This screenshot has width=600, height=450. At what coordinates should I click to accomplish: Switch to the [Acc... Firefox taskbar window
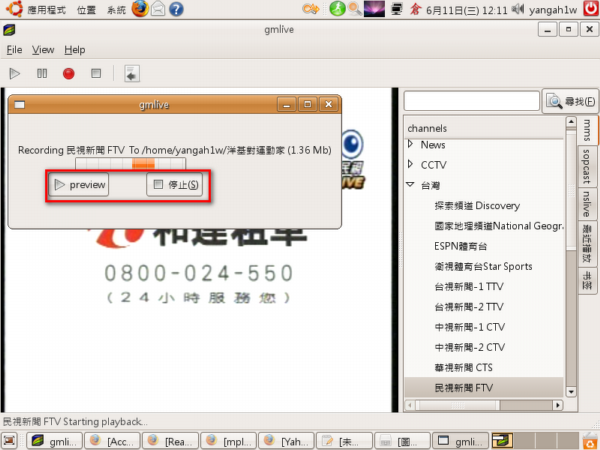coord(112,441)
